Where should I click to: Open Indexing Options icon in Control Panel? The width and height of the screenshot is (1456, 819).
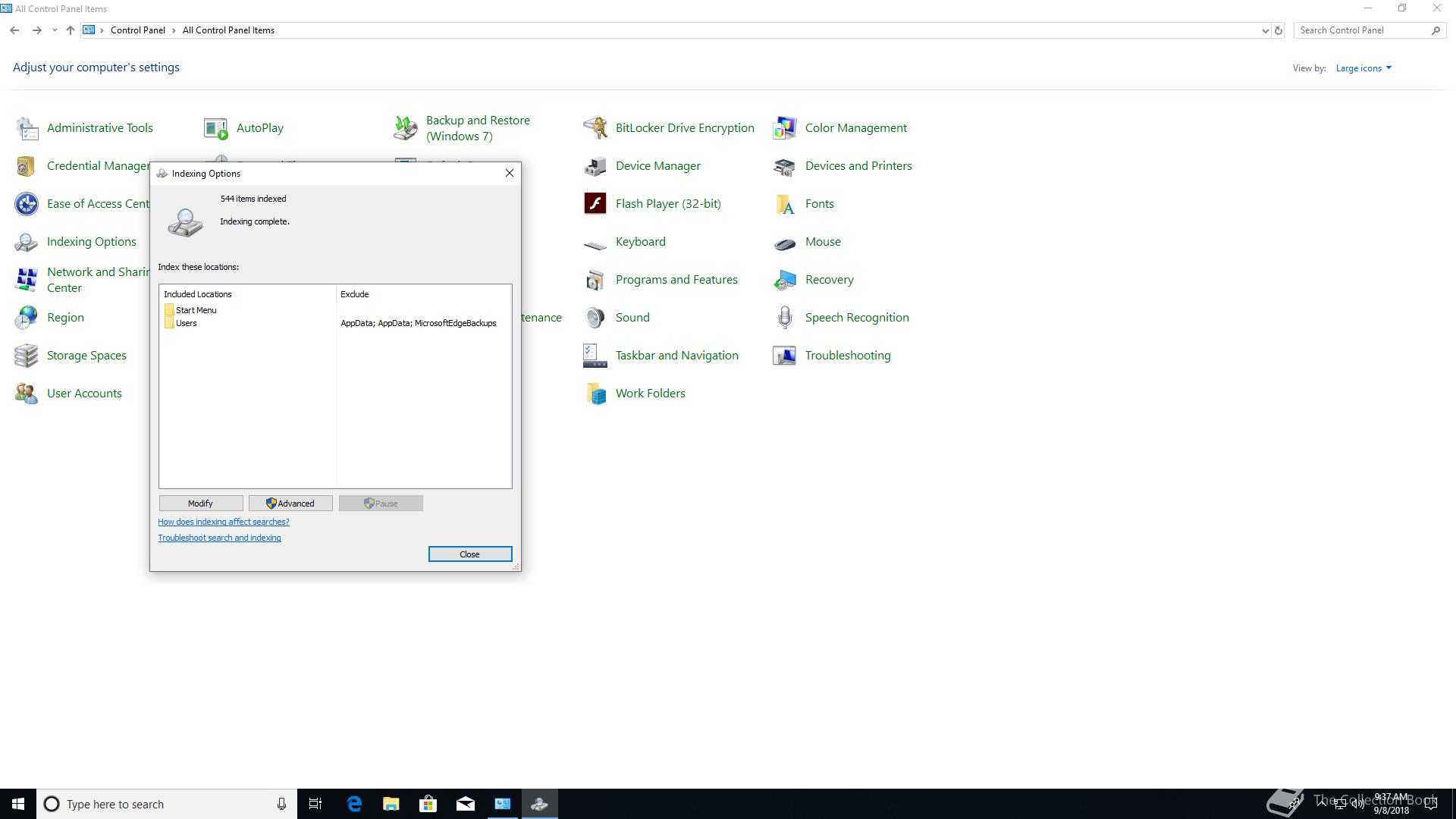pyautogui.click(x=27, y=242)
